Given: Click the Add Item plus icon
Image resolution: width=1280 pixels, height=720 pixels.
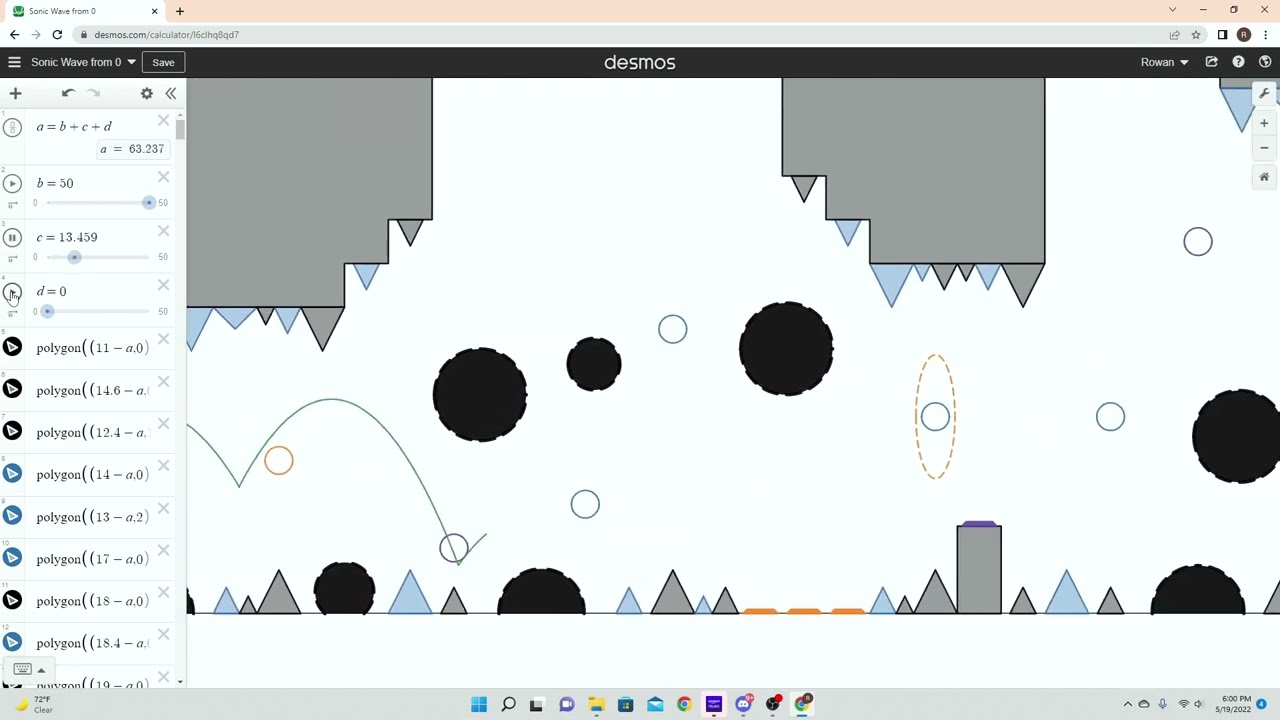Looking at the screenshot, I should pos(15,93).
